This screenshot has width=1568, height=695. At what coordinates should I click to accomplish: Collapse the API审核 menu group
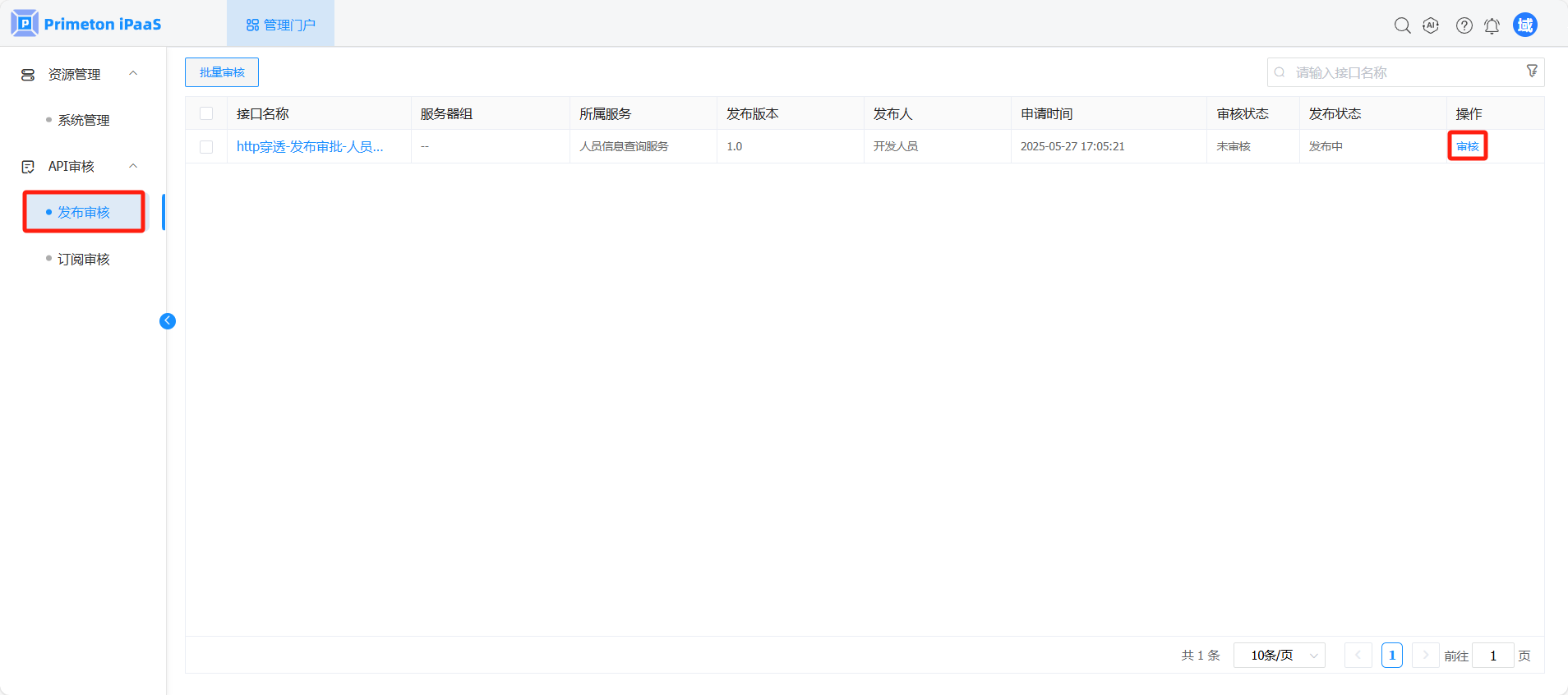133,166
